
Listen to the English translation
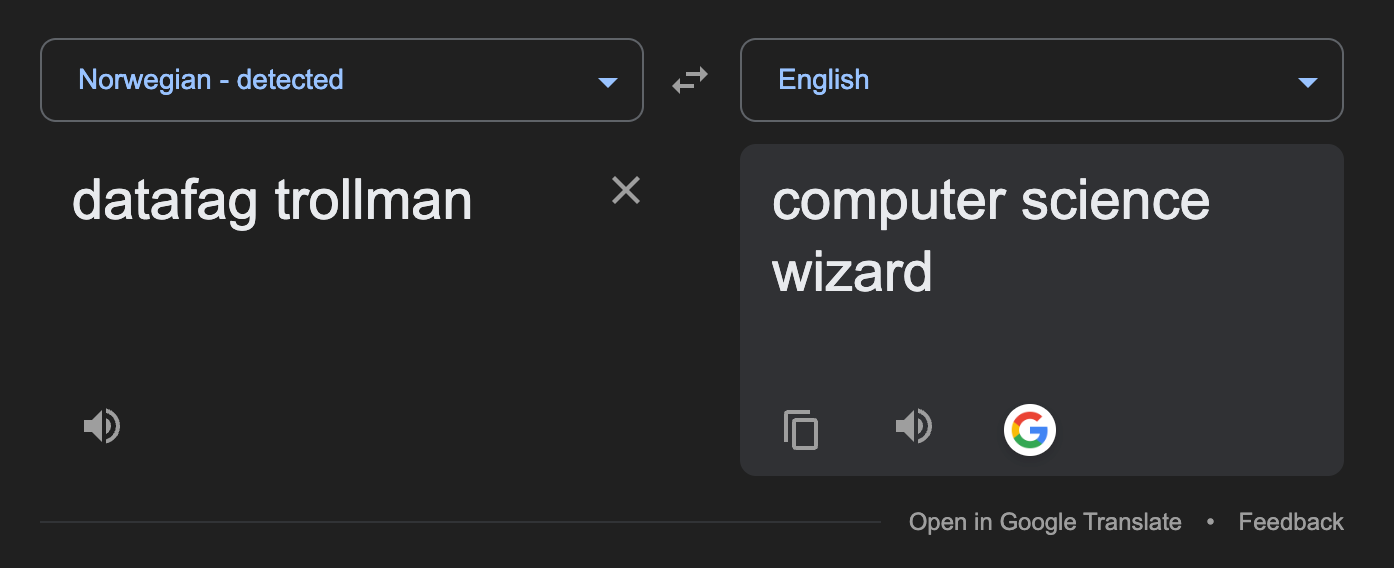pyautogui.click(x=914, y=427)
